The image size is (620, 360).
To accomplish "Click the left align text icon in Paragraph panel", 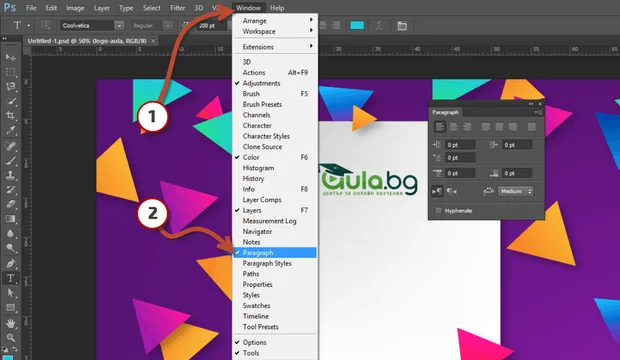I will click(x=440, y=127).
